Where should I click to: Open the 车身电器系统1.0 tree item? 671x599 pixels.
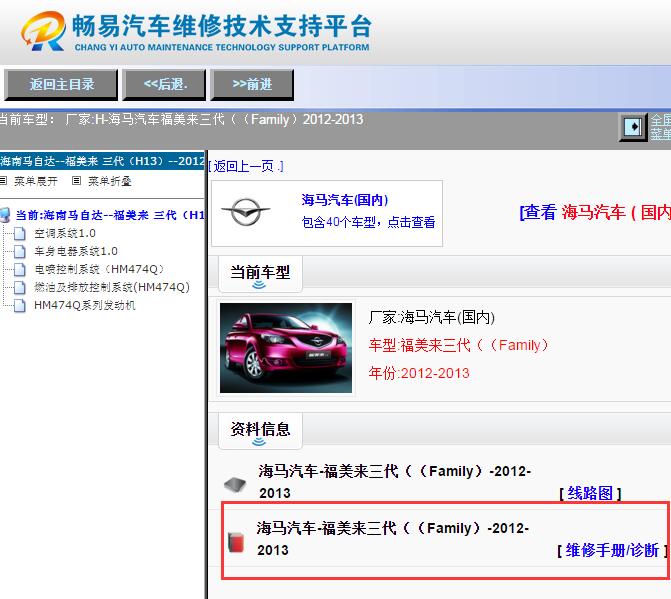point(76,251)
